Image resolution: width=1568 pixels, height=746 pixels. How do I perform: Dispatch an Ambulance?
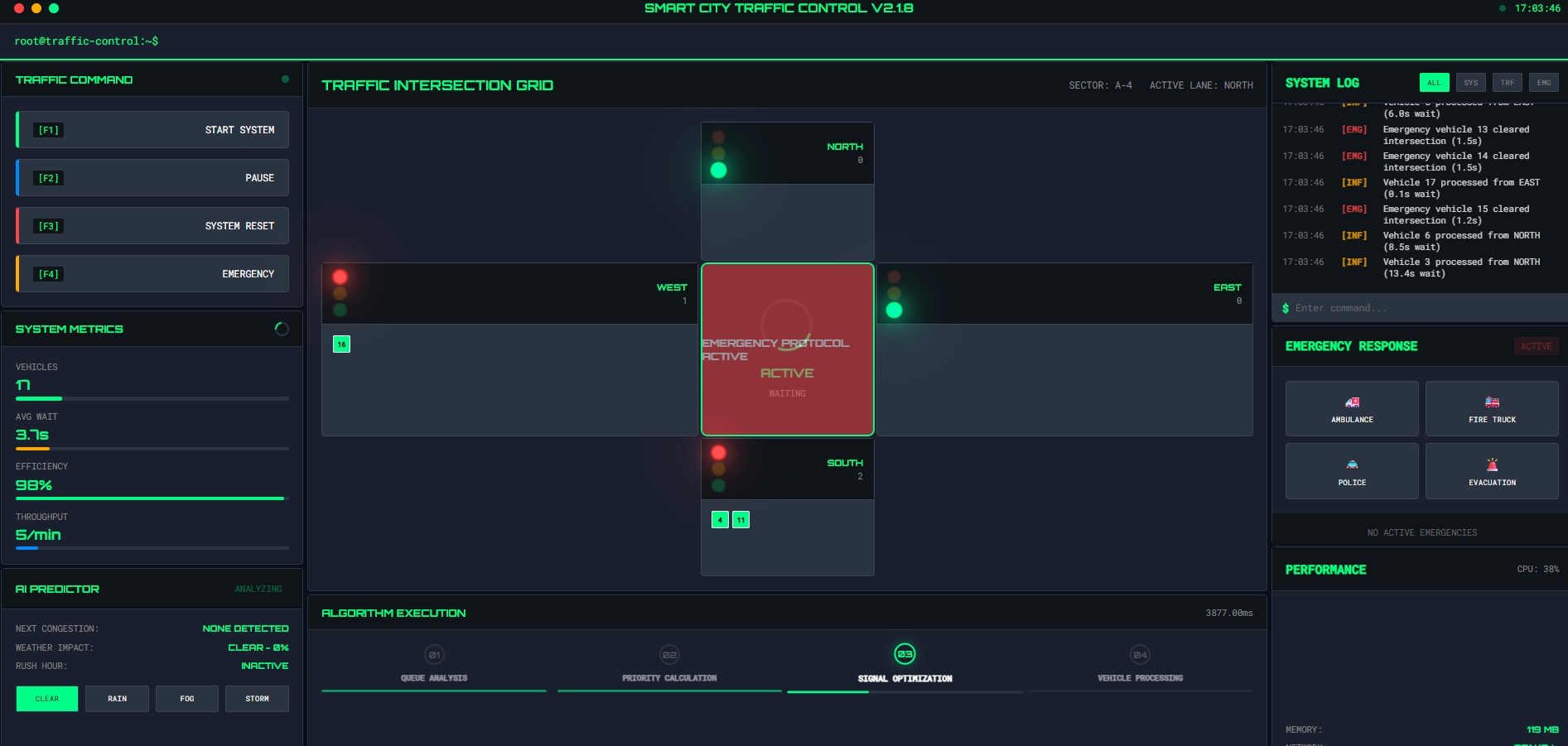(x=1352, y=408)
